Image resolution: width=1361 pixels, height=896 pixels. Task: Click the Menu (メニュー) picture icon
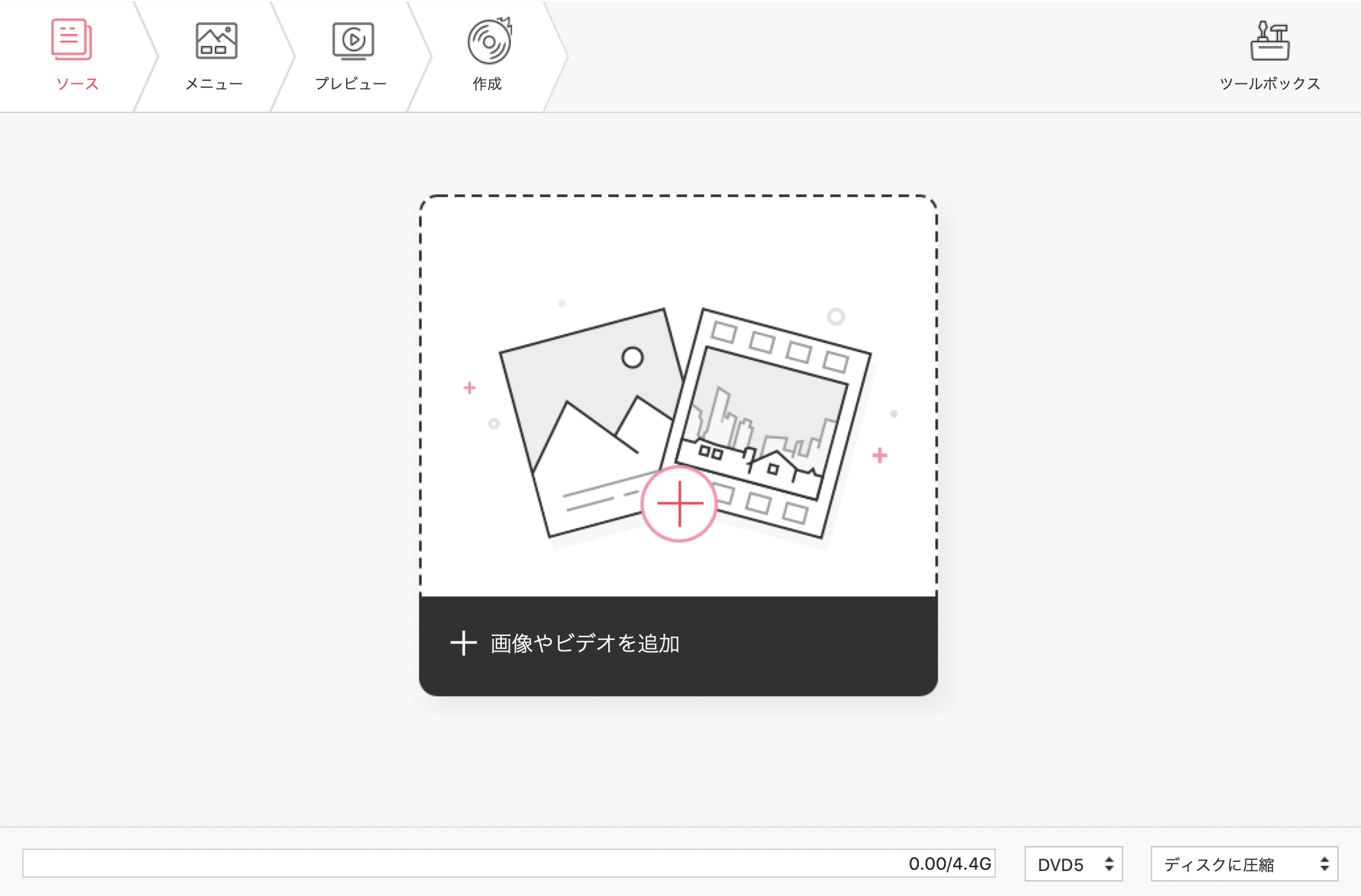tap(216, 41)
